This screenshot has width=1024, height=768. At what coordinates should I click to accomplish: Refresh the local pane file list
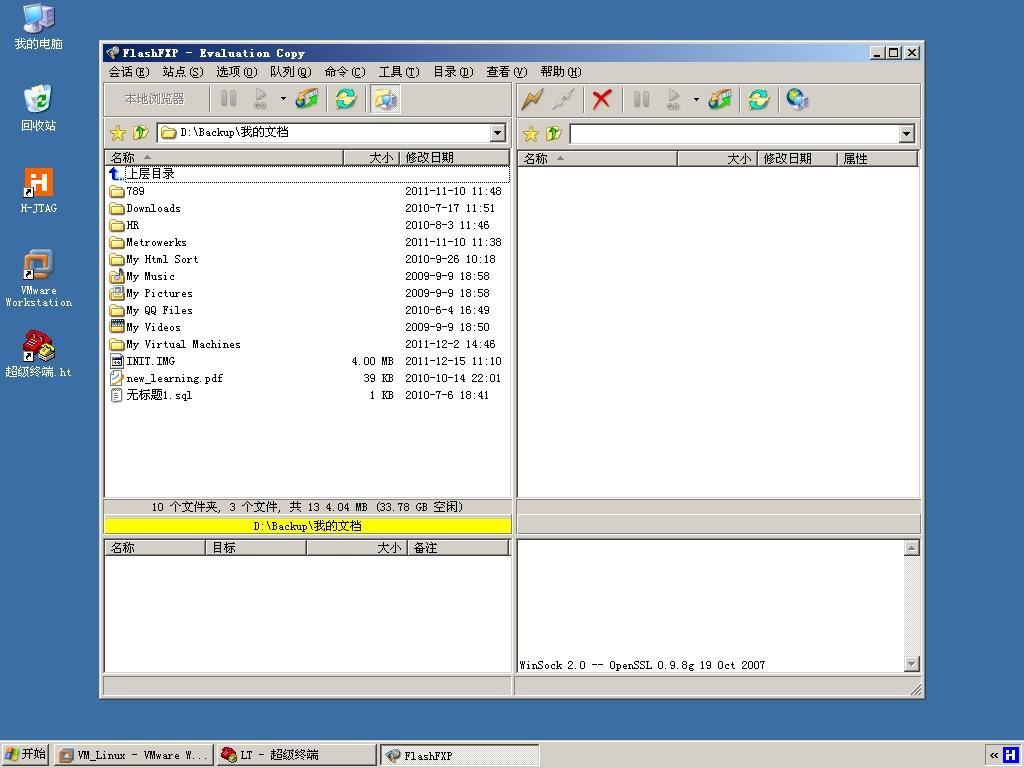[x=345, y=99]
